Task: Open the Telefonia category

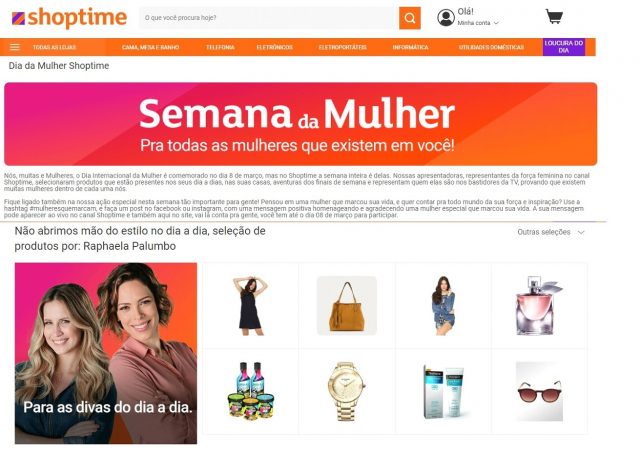Action: coord(220,47)
